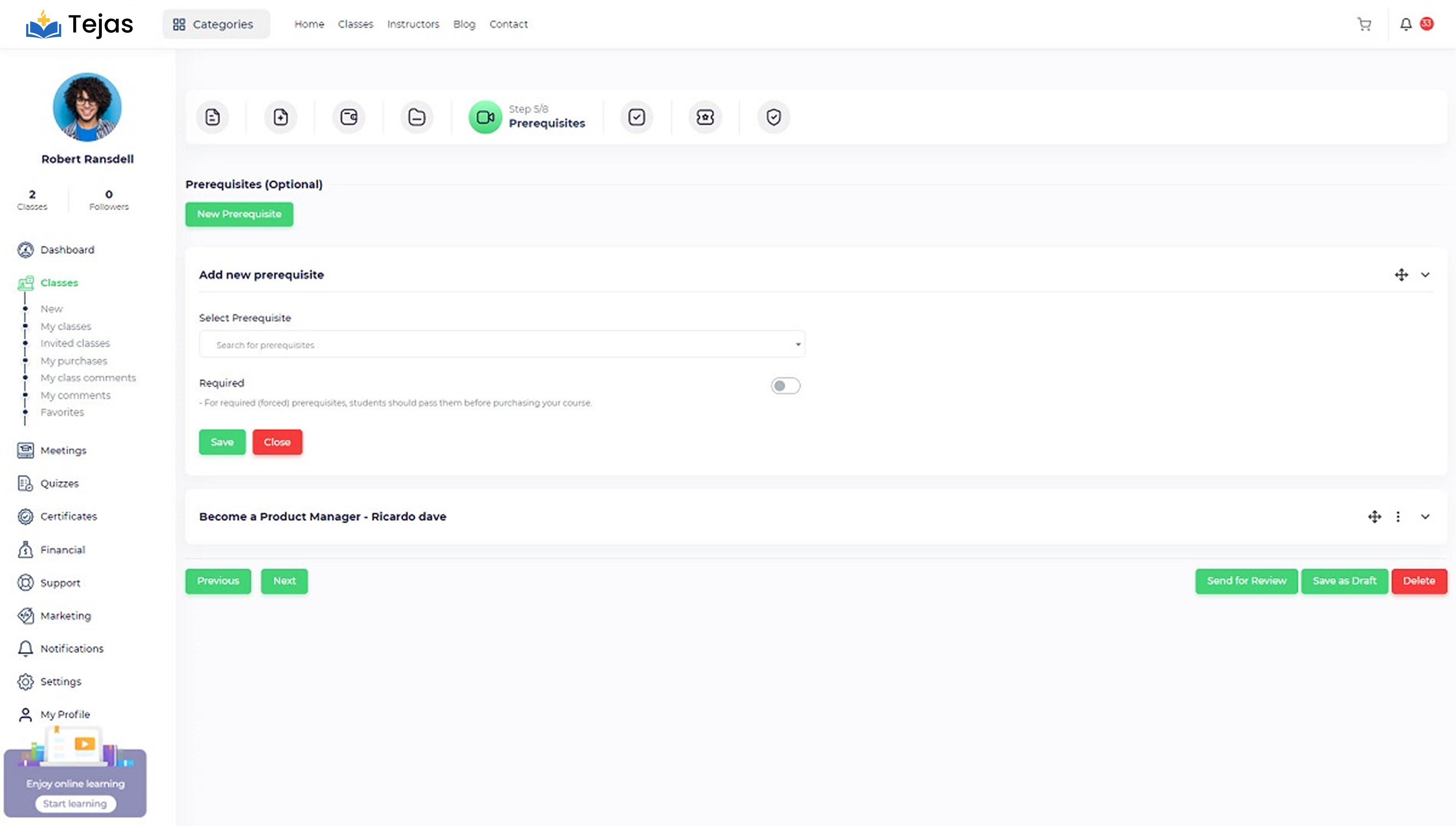
Task: Open the Categories menu
Action: pos(216,24)
